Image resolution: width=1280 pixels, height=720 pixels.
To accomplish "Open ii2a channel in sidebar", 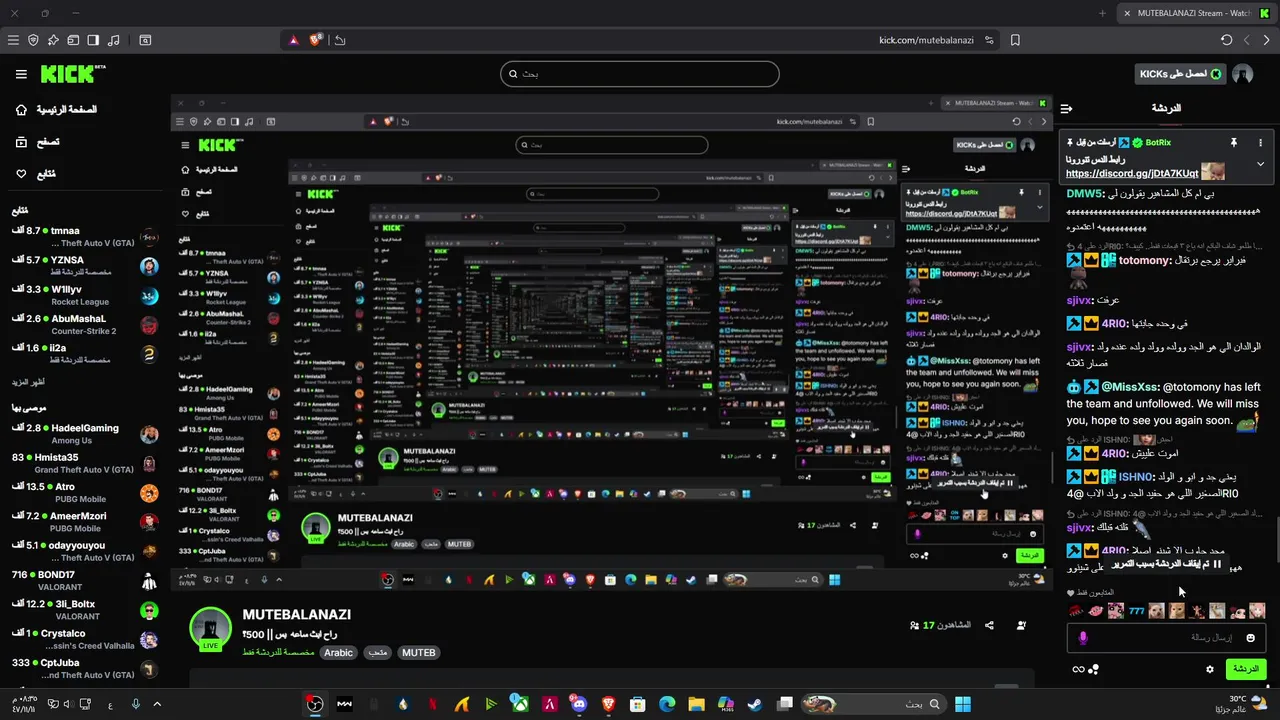I will click(85, 353).
